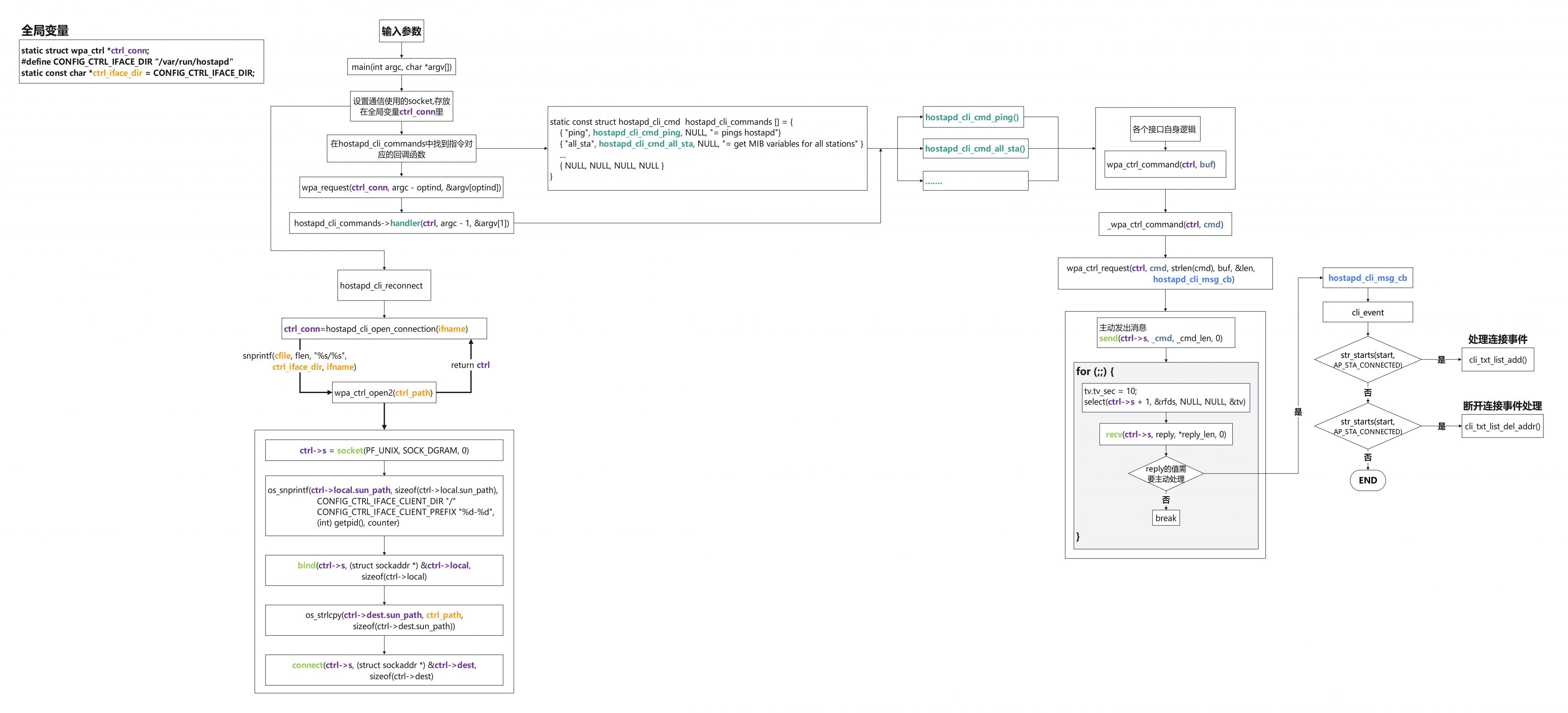Click the reply的值需要主动处理 decision diamond
The image size is (1568, 713).
point(1166,474)
